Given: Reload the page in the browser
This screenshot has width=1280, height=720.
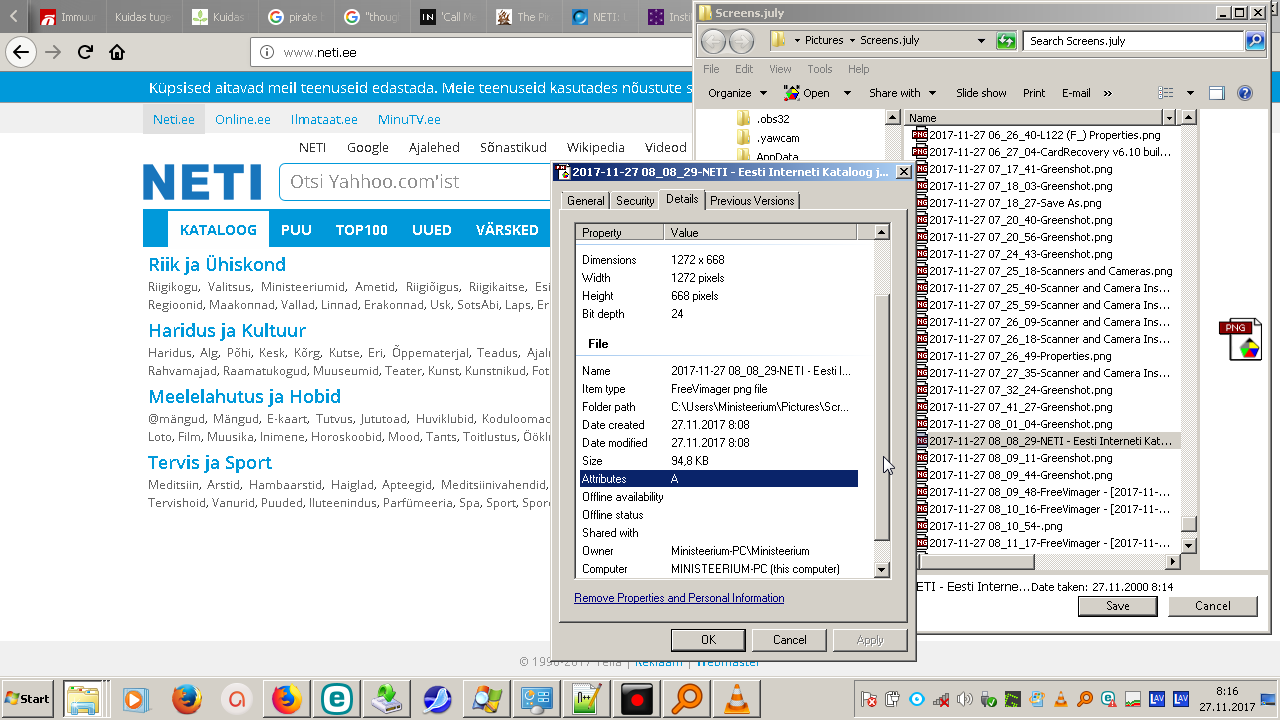Looking at the screenshot, I should 86,52.
